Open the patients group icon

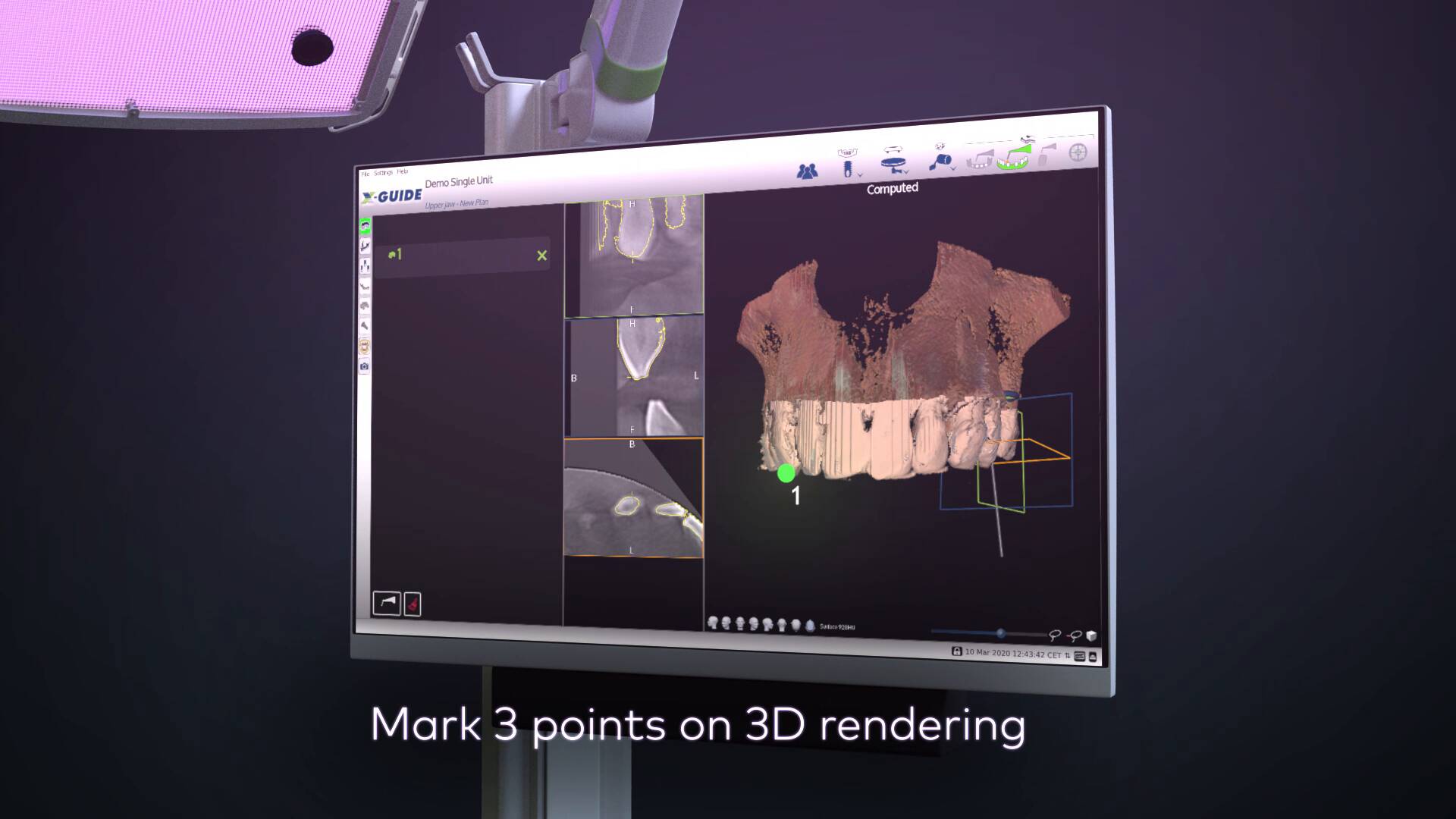808,171
